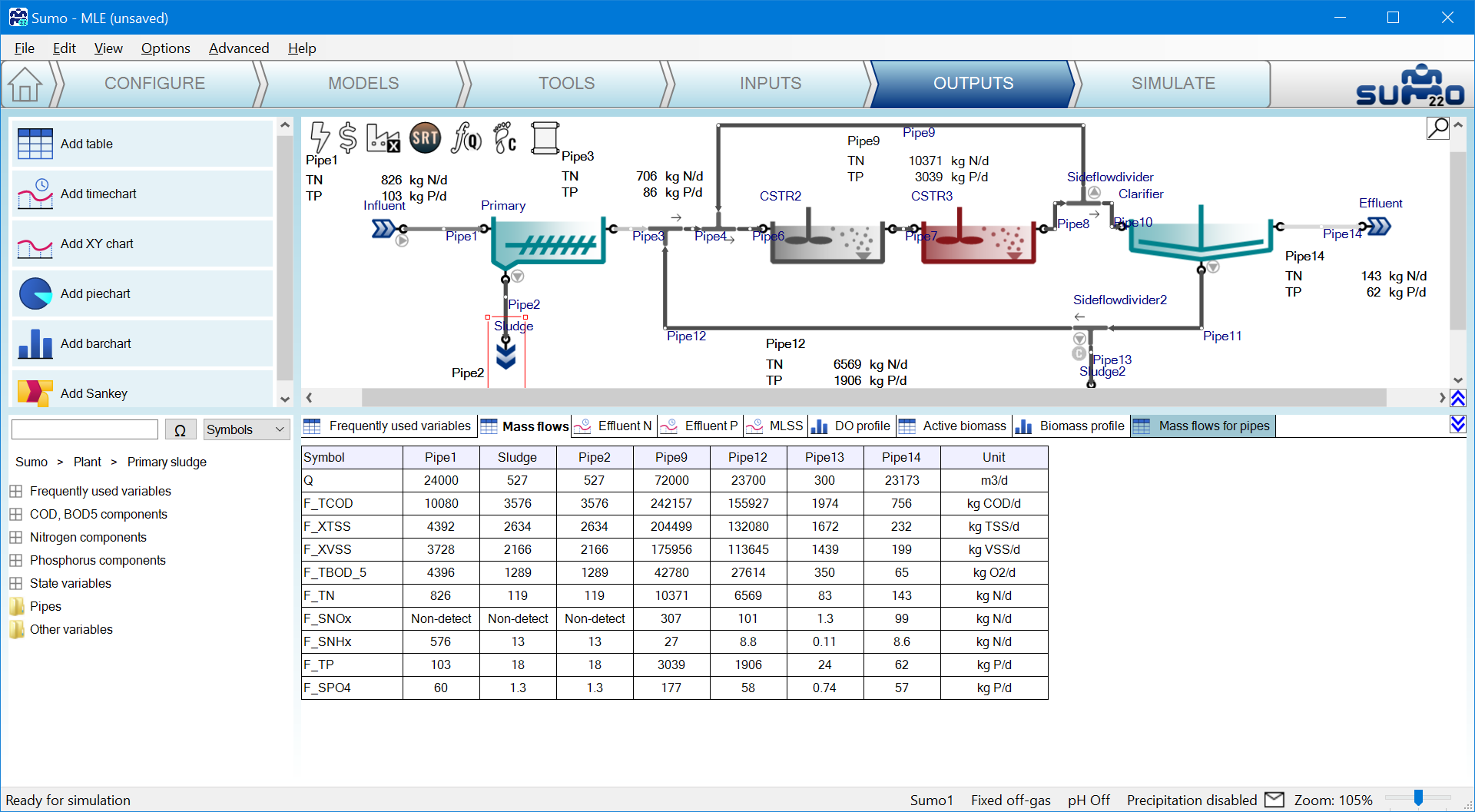This screenshot has height=812, width=1475.
Task: Expand the Nitrogen components group
Action: click(16, 537)
